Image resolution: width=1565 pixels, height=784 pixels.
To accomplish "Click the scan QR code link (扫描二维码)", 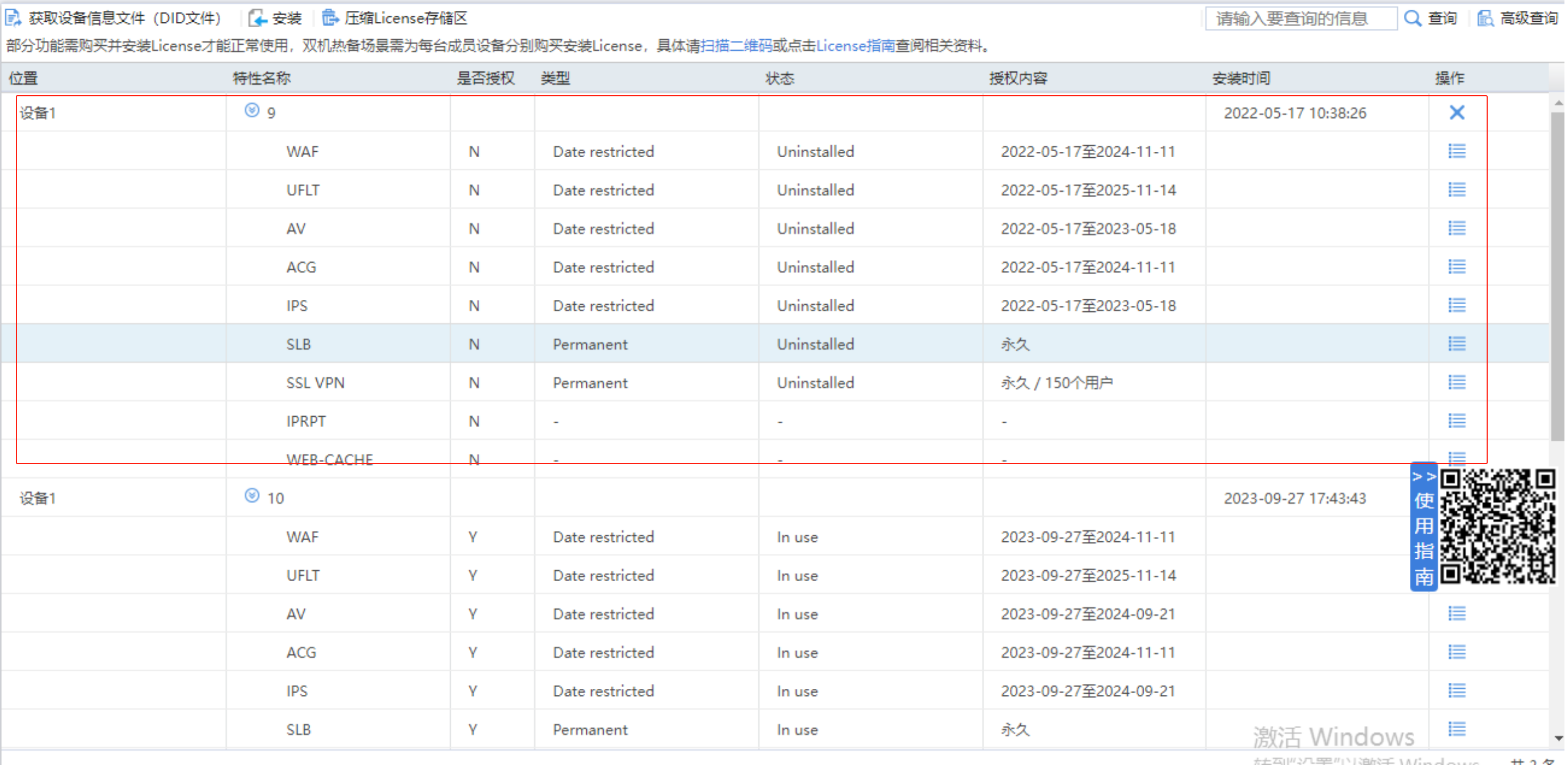I will click(736, 46).
